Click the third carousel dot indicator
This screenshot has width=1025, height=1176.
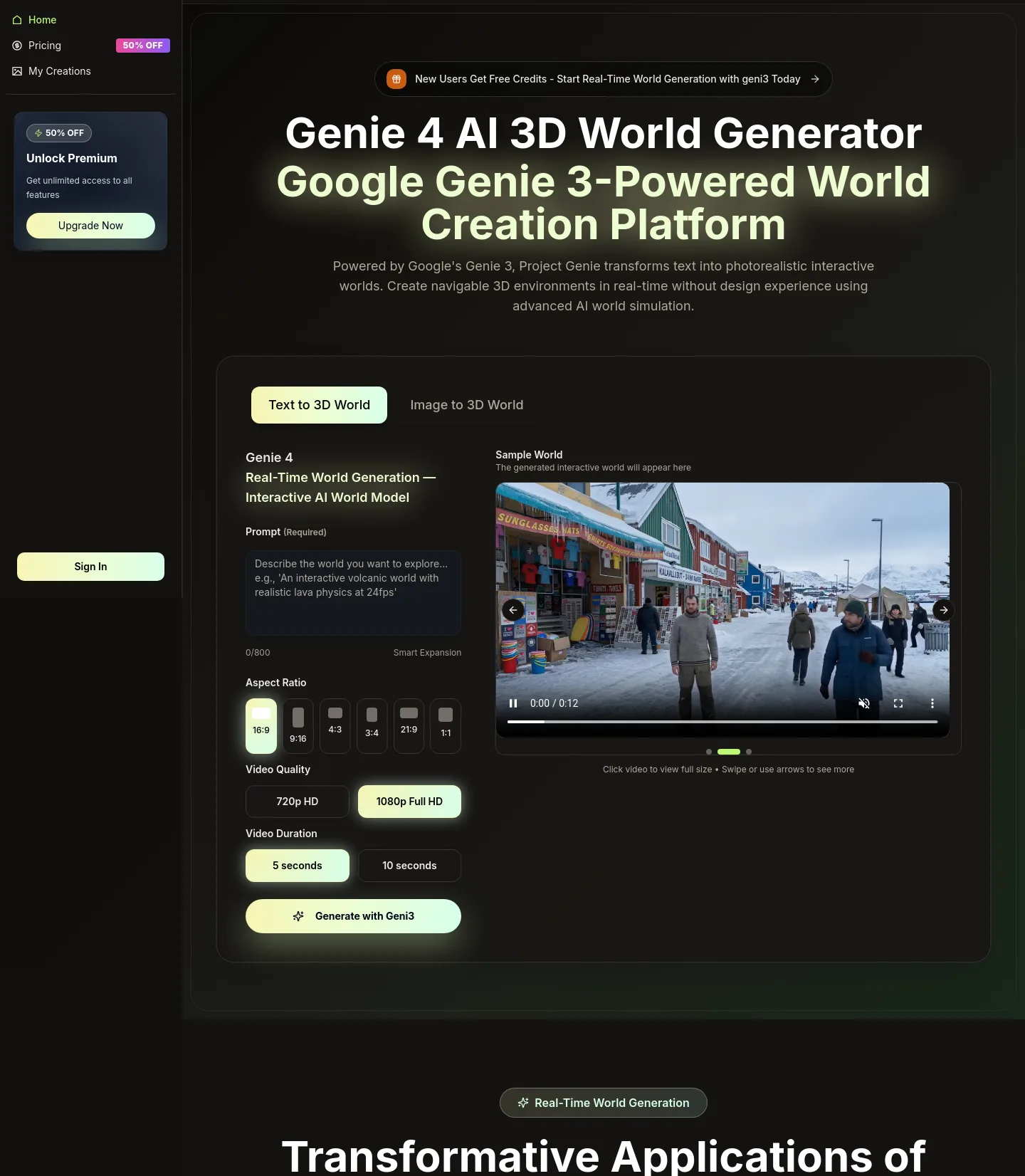(749, 752)
